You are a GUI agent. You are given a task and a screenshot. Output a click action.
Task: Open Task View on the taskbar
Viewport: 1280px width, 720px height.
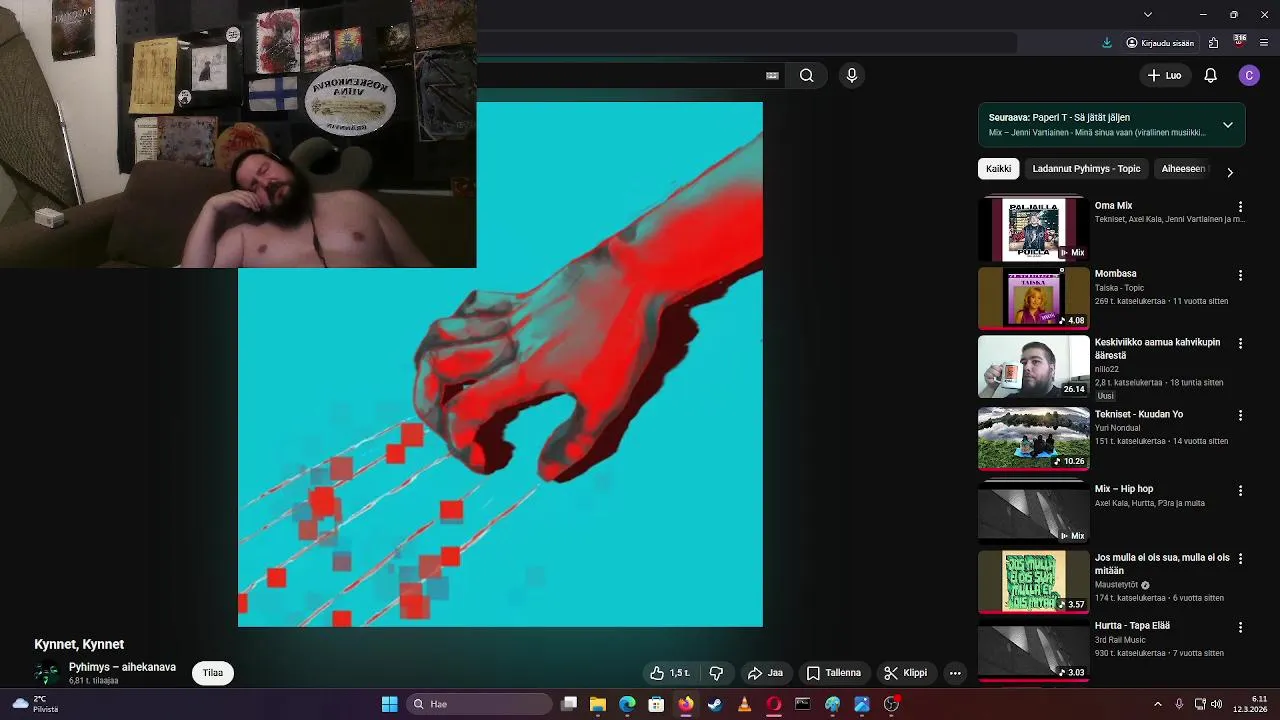[569, 704]
